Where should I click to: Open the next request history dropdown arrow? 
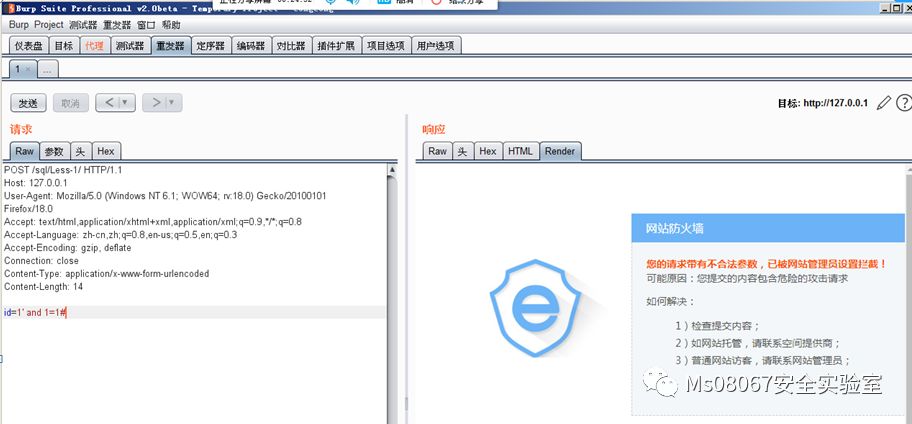coord(173,103)
